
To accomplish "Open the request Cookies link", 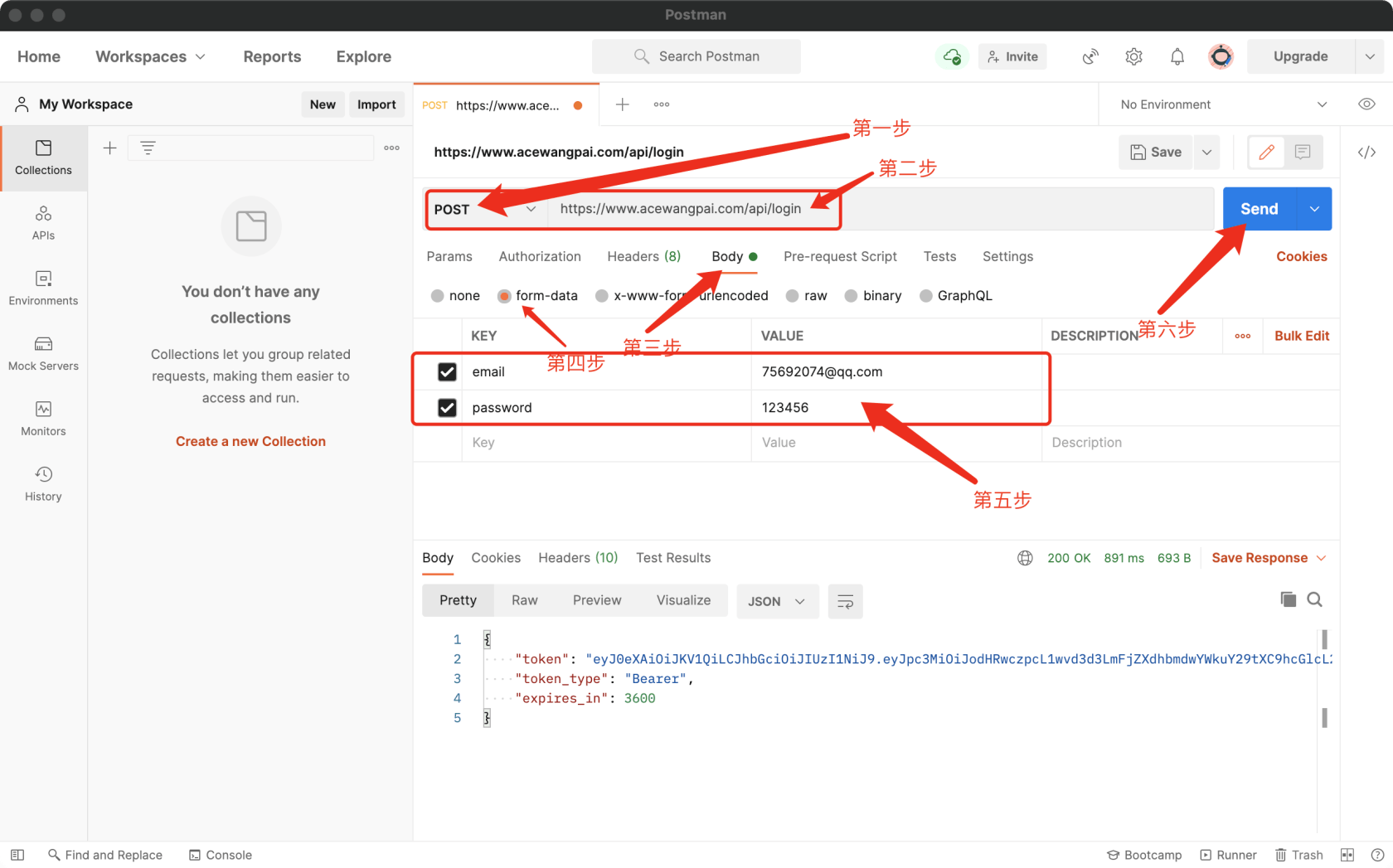I will coord(1301,256).
